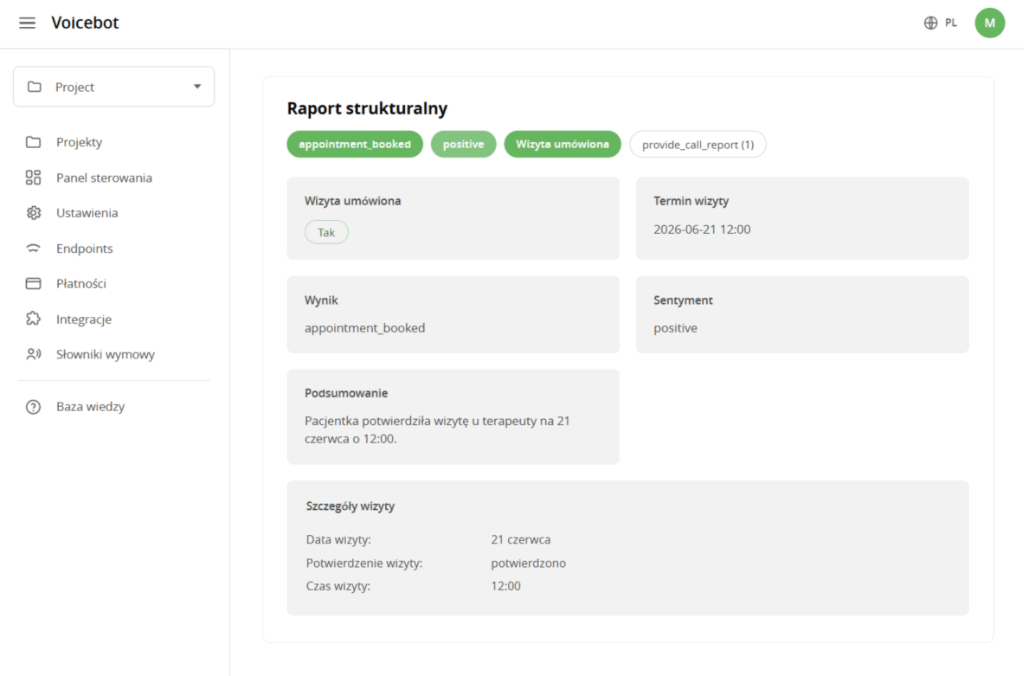This screenshot has width=1024, height=676.
Task: Go to Panel sterowania menu item
Action: coord(104,178)
